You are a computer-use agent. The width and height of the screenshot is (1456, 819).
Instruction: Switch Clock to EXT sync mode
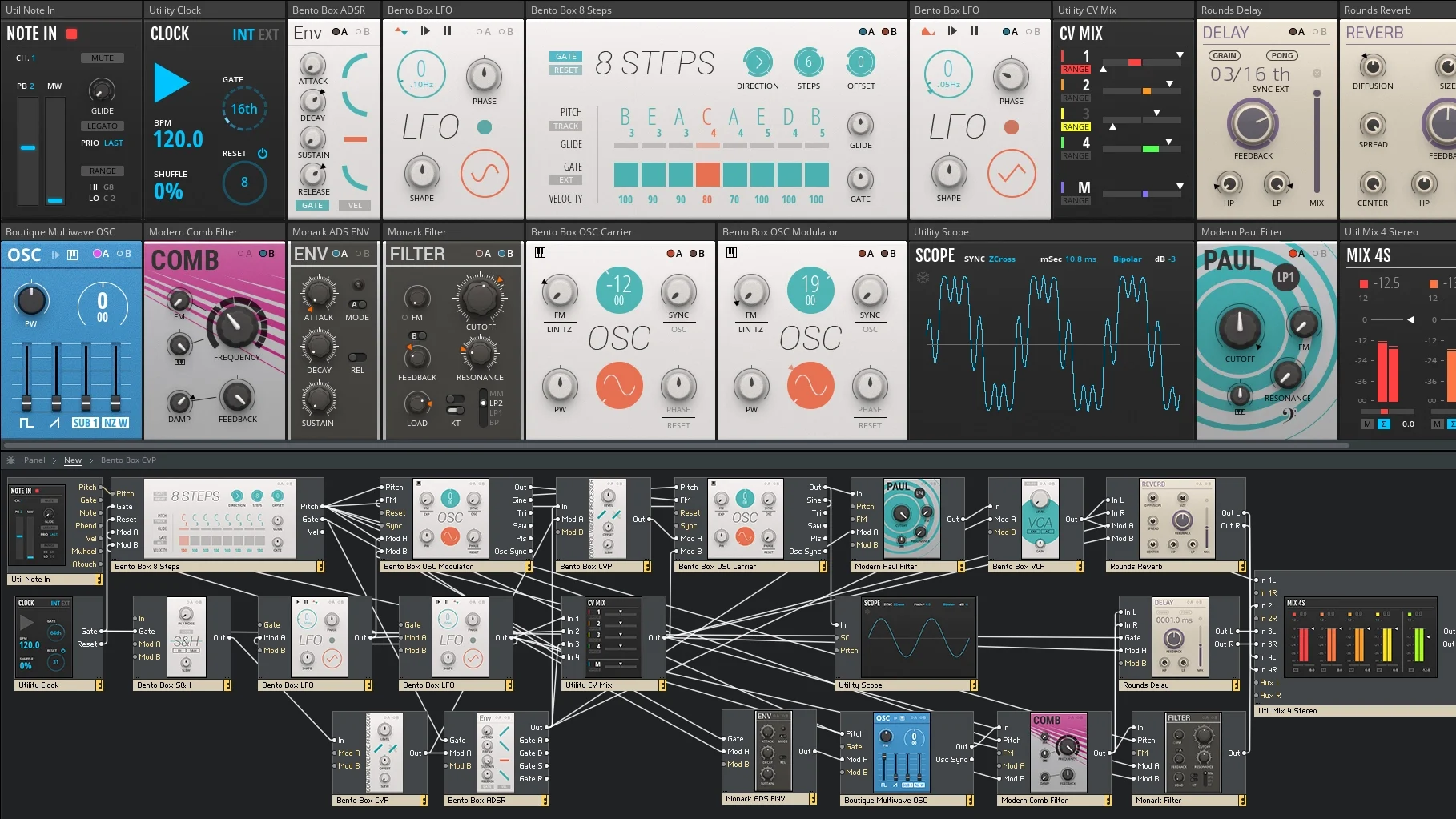pyautogui.click(x=268, y=34)
